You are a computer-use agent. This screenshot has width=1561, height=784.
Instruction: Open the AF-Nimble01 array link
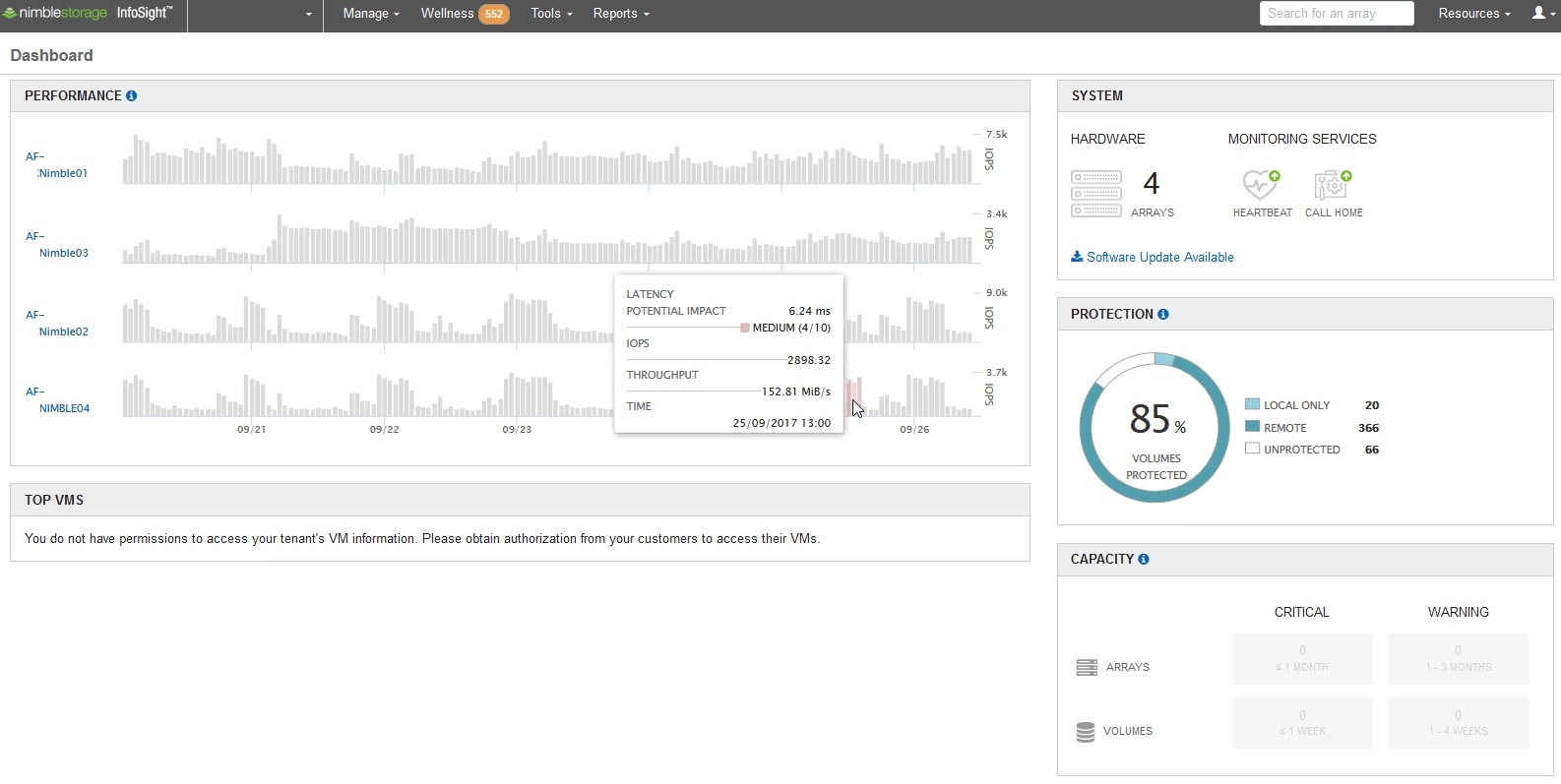pyautogui.click(x=57, y=164)
